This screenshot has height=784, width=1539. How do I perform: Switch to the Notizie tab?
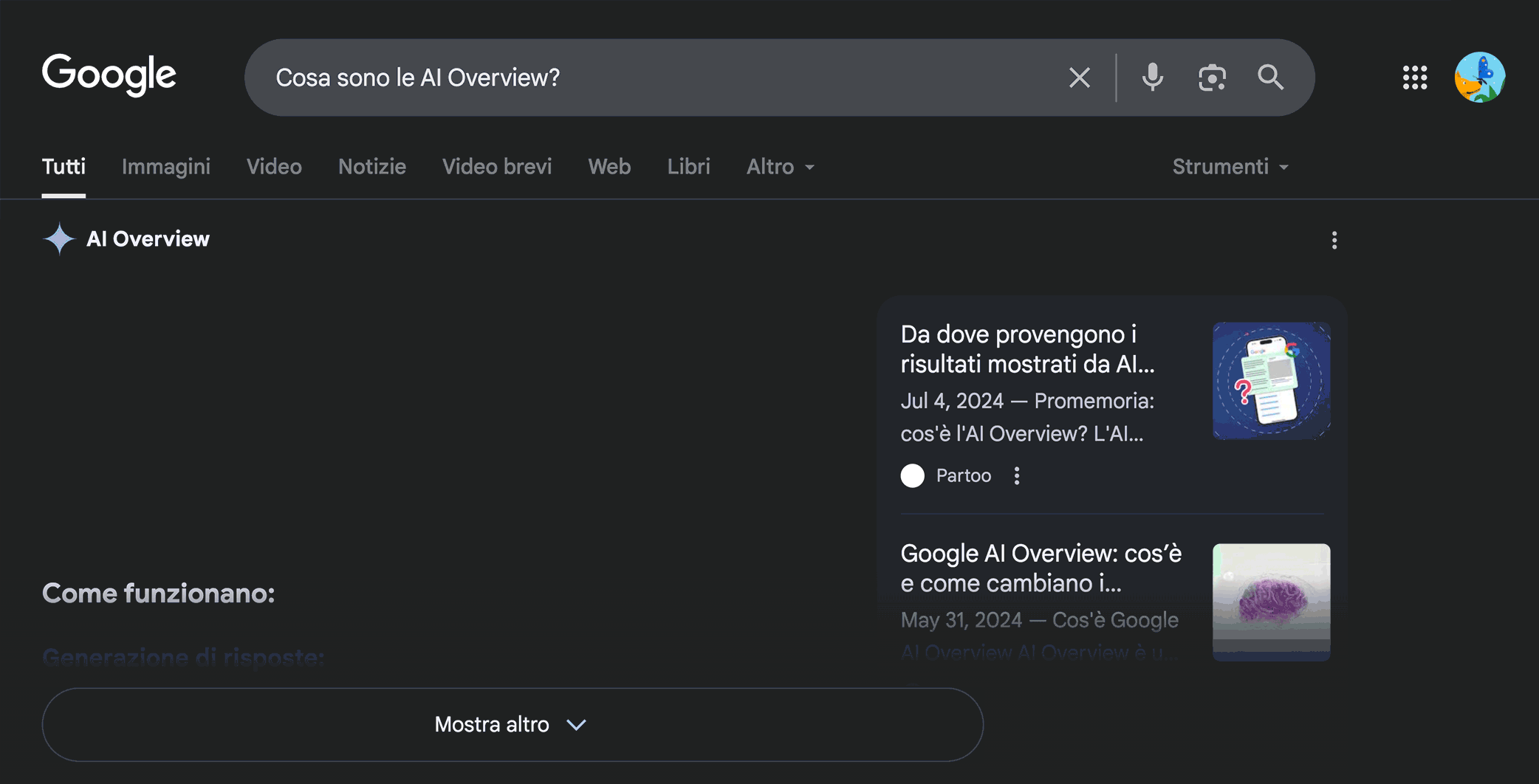371,167
